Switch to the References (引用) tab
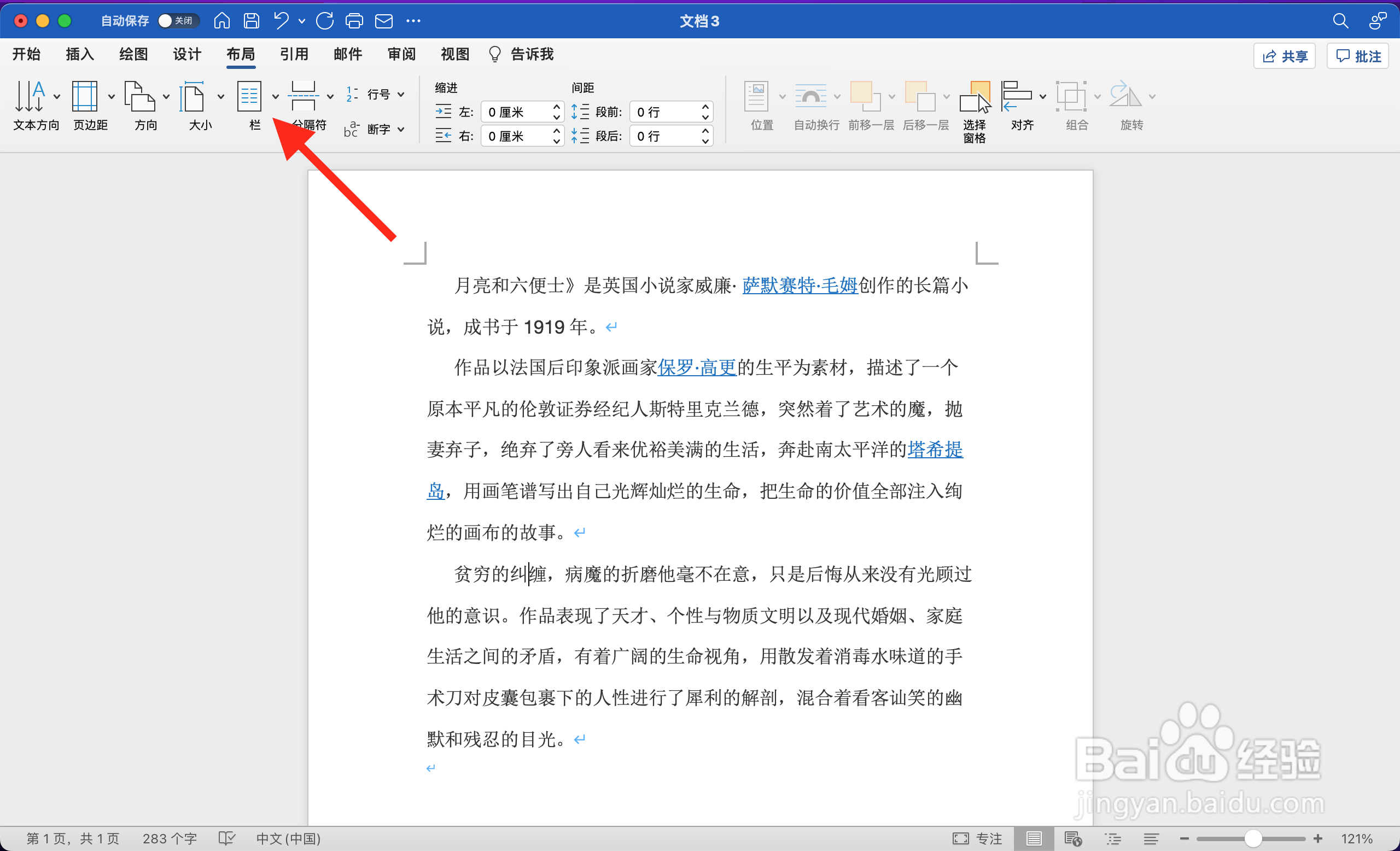Image resolution: width=1400 pixels, height=851 pixels. point(294,54)
